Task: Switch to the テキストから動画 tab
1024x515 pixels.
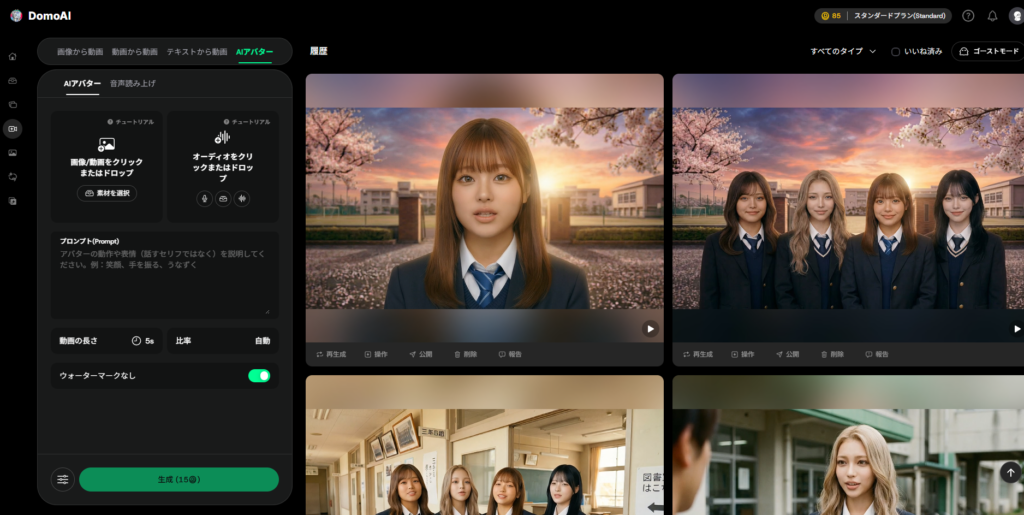Action: 196,51
